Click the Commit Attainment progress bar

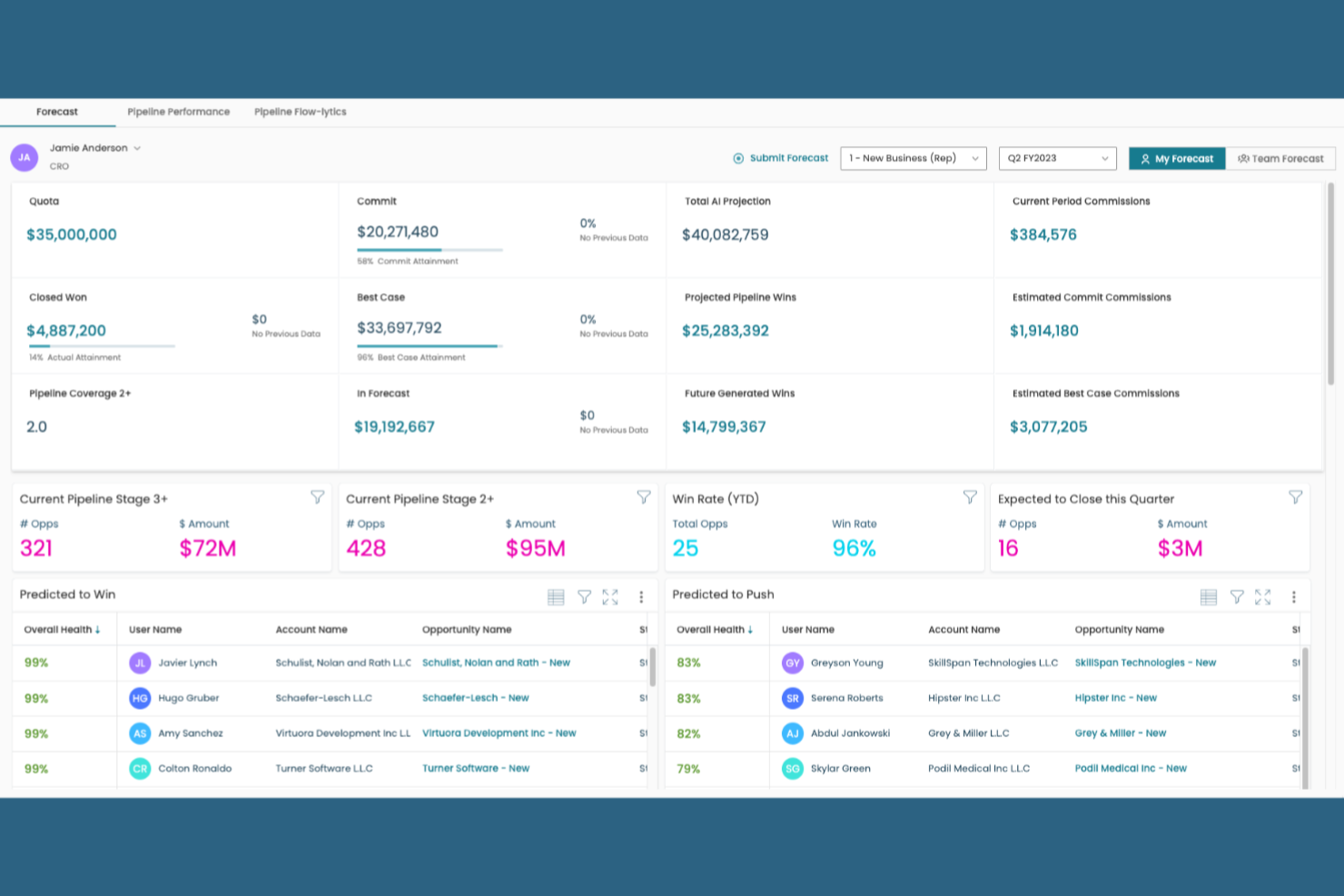coord(430,250)
